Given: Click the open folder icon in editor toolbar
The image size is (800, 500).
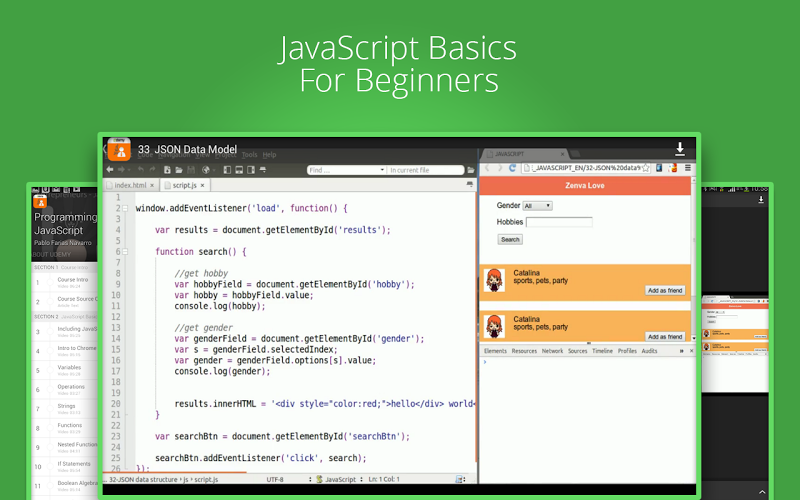Looking at the screenshot, I should pos(179,170).
